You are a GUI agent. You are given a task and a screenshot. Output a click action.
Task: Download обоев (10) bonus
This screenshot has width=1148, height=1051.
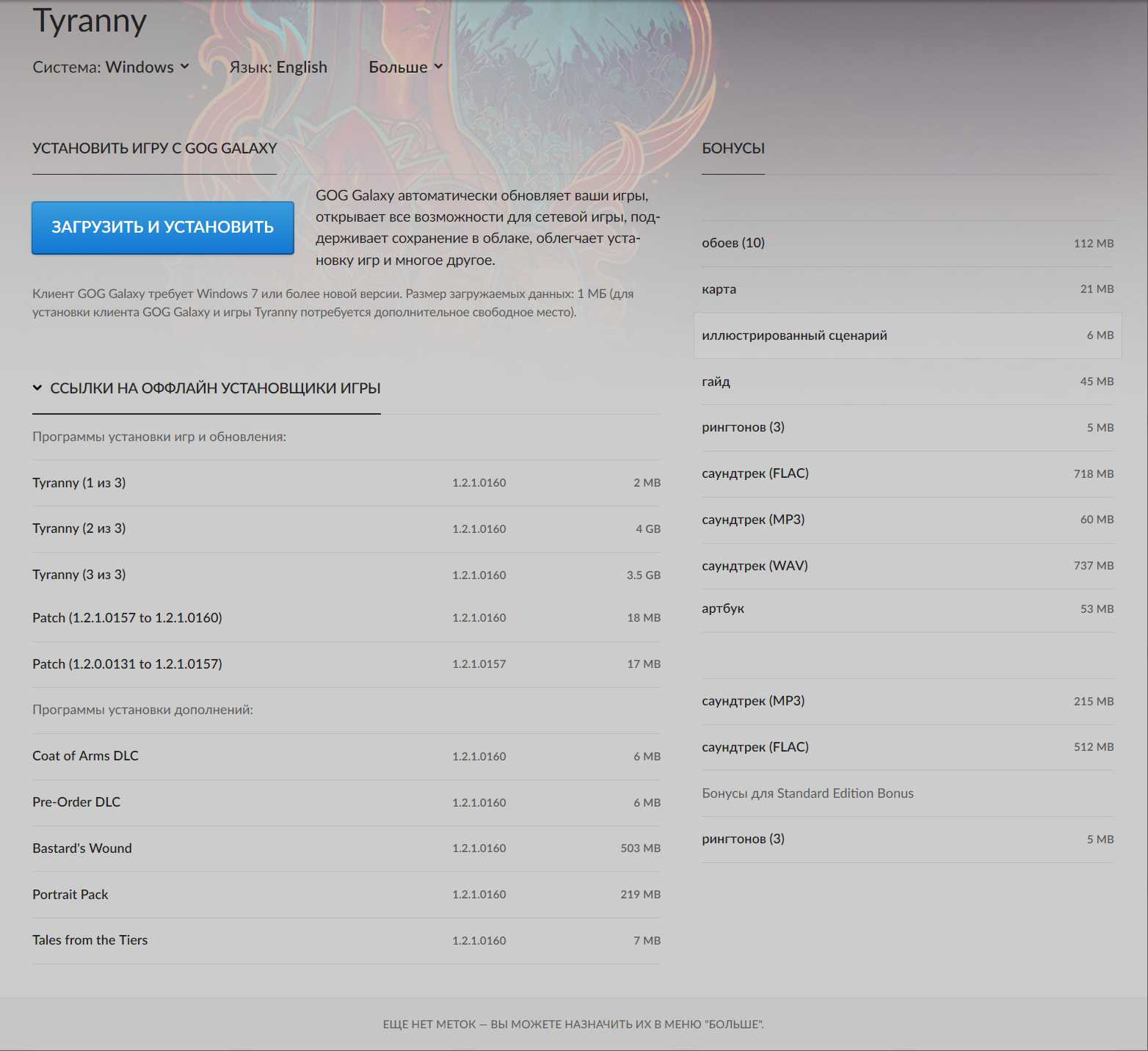908,243
